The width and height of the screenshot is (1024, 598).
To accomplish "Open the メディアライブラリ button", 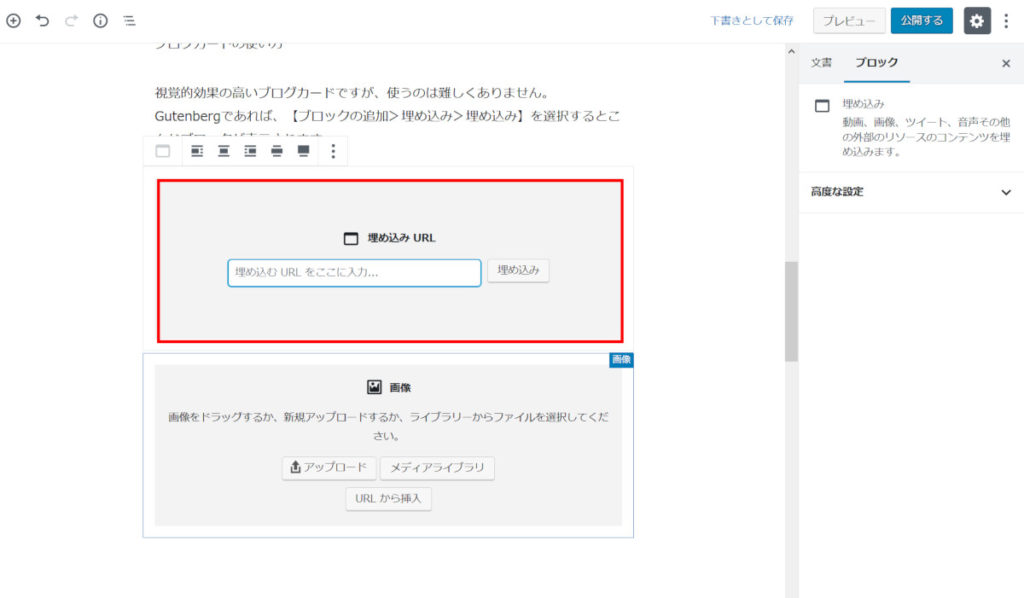I will point(437,467).
